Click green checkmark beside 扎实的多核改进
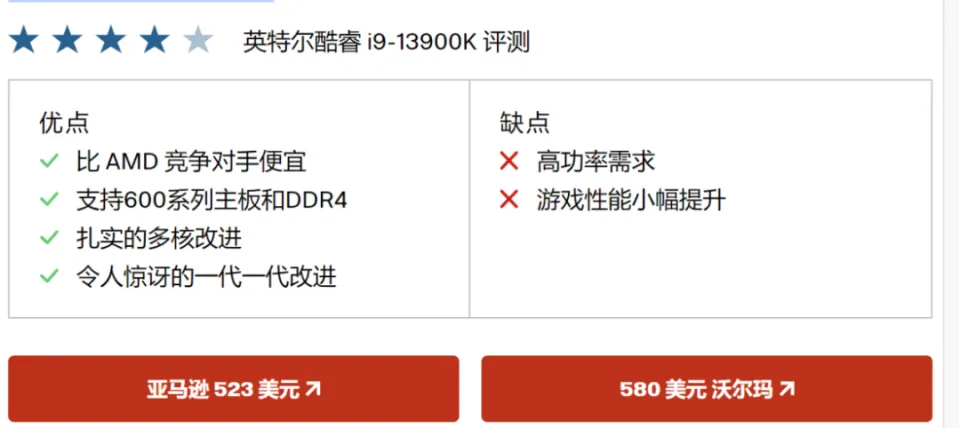Image resolution: width=960 pixels, height=428 pixels. [x=49, y=238]
